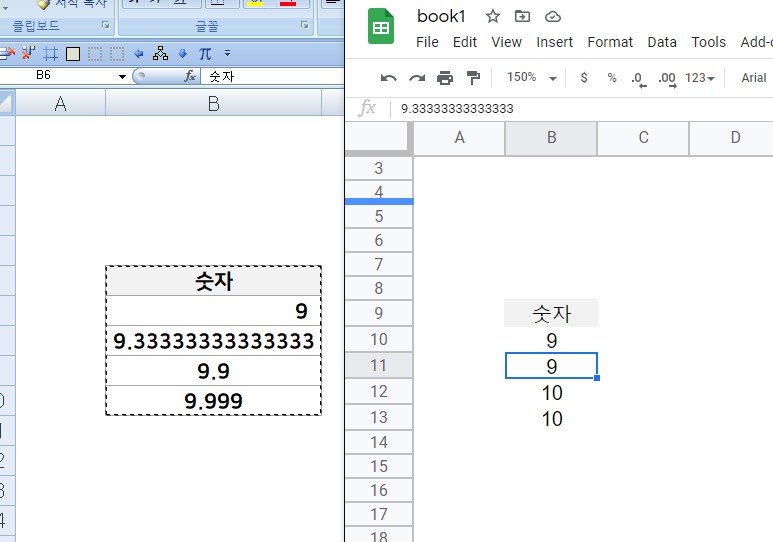Click the first dotted border icon in Excel
This screenshot has width=773, height=542.
coord(95,53)
